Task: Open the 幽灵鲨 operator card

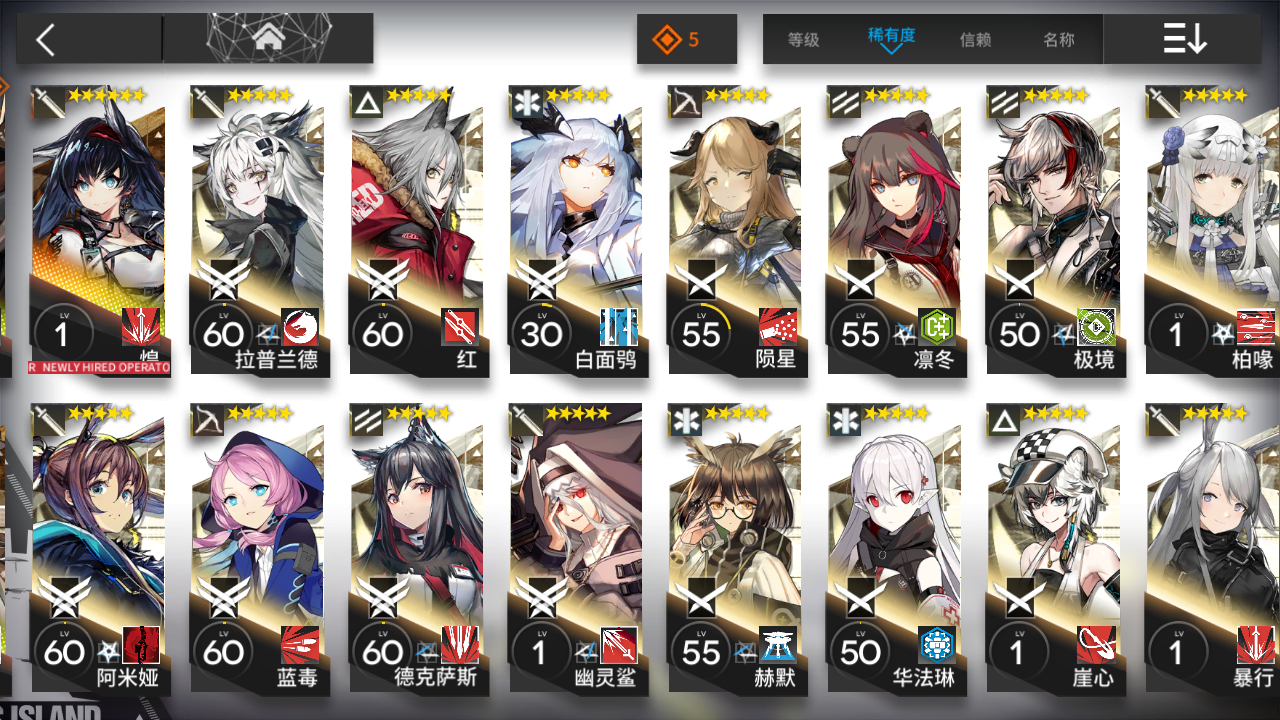Action: click(x=575, y=548)
